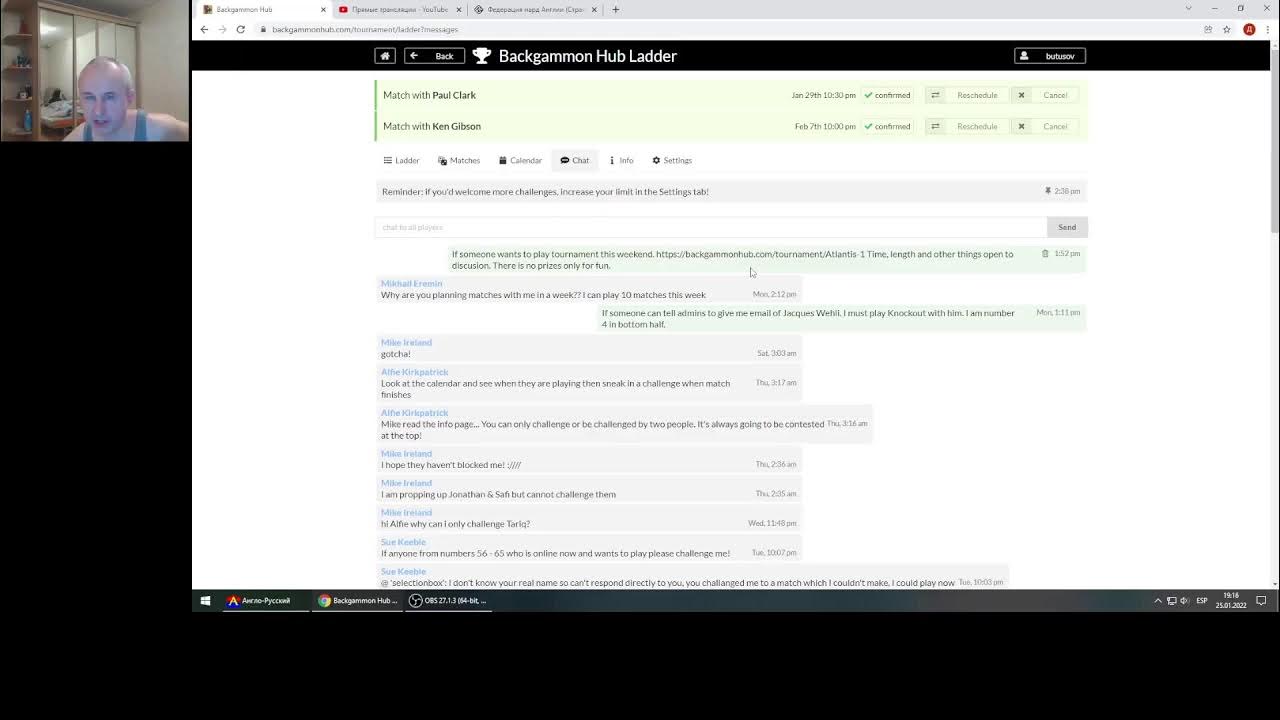1280x720 pixels.
Task: Click confirmed status for Feb 7th match
Action: (x=887, y=126)
